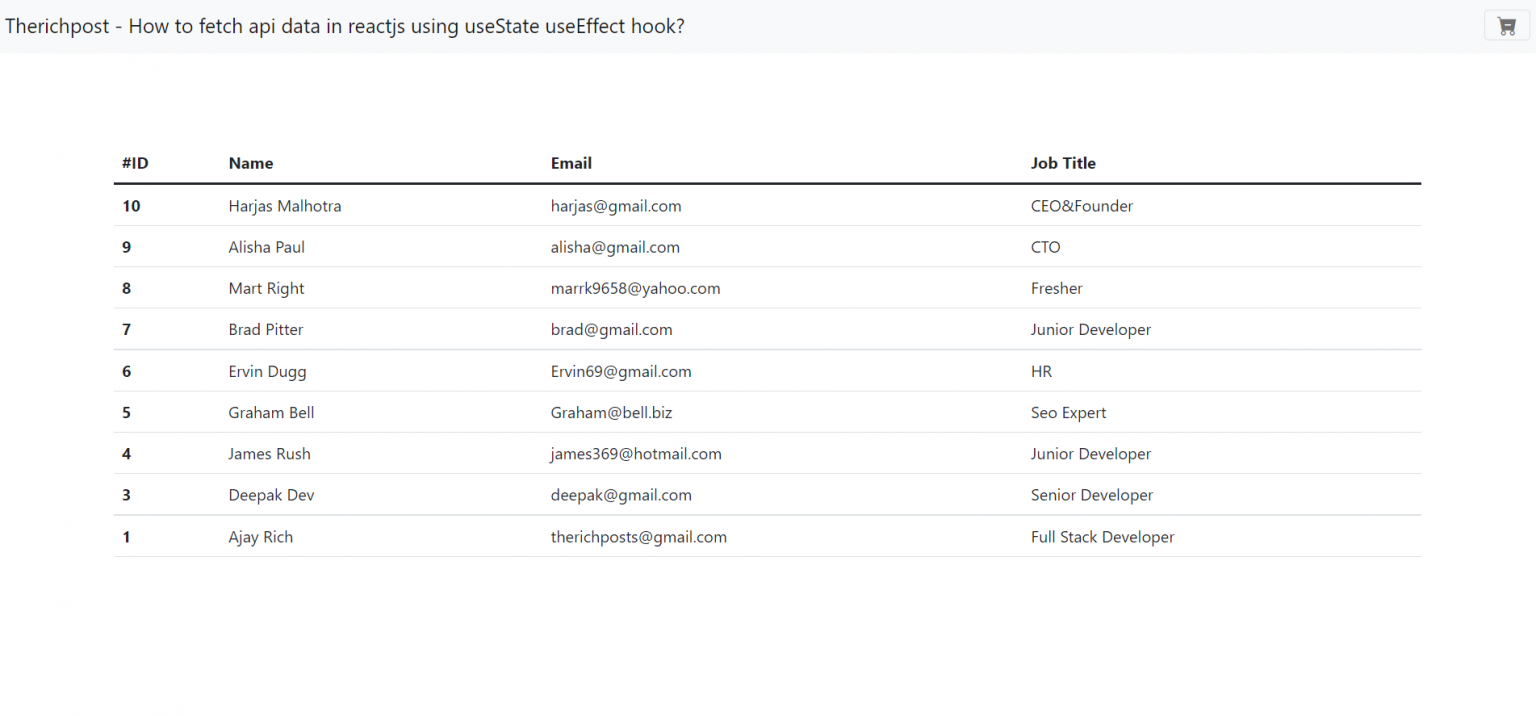Click email james369@hotmail.com
This screenshot has height=716, width=1536.
(x=636, y=453)
